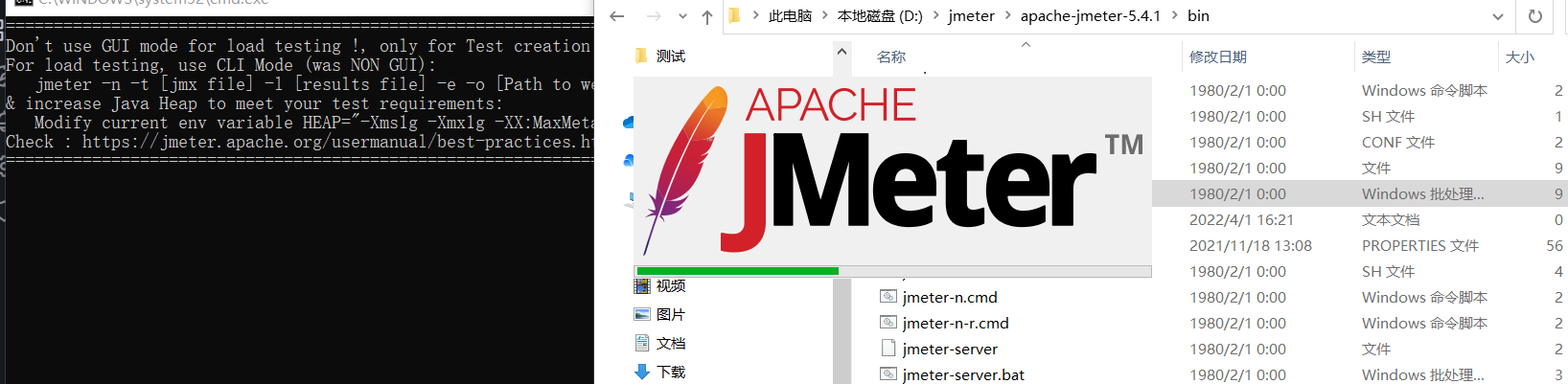
Task: Click the Apache JMeter splash logo
Action: point(892,169)
